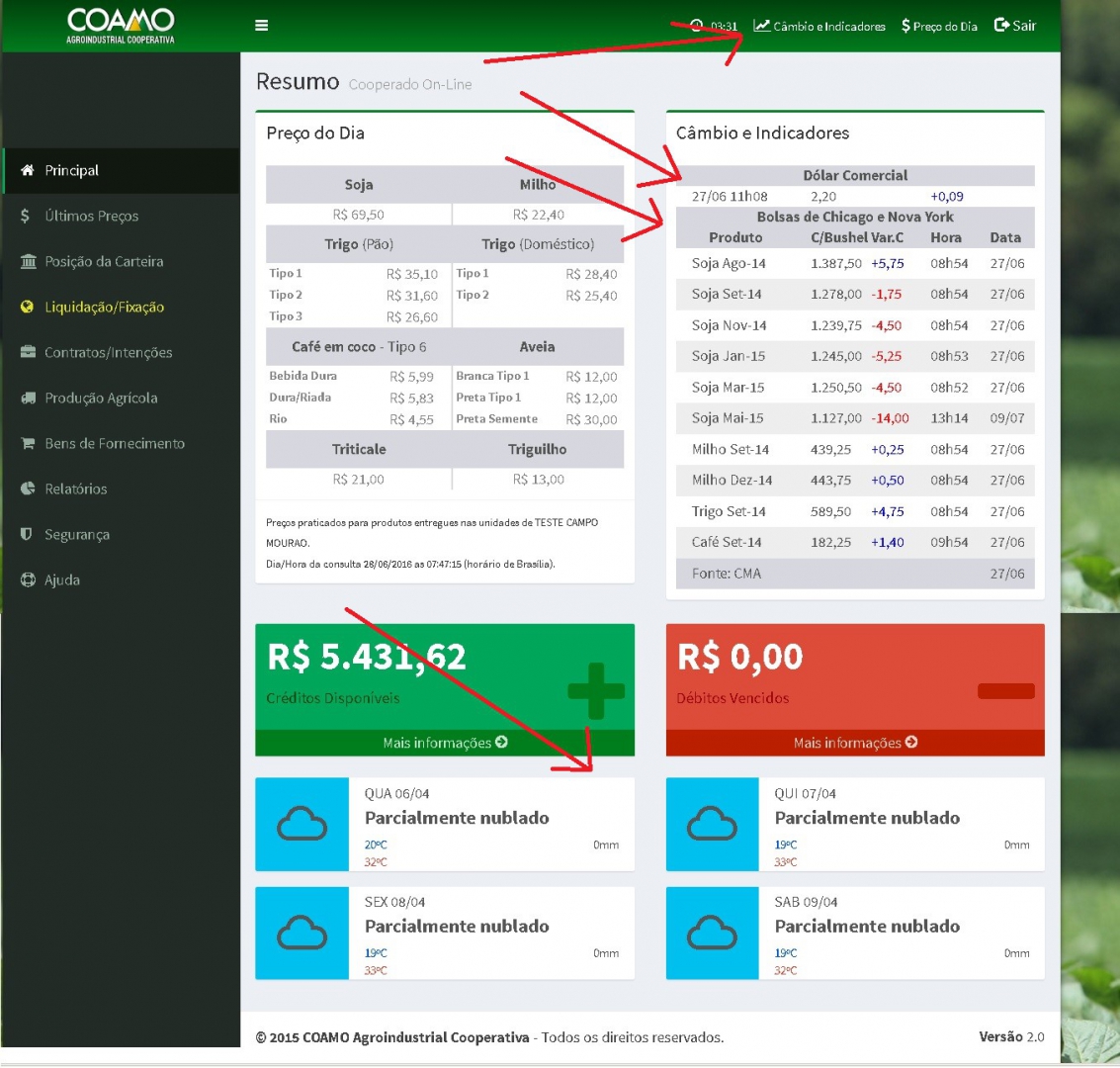This screenshot has width=1120, height=1068.
Task: Click the shield icon for Segurança
Action: [27, 534]
